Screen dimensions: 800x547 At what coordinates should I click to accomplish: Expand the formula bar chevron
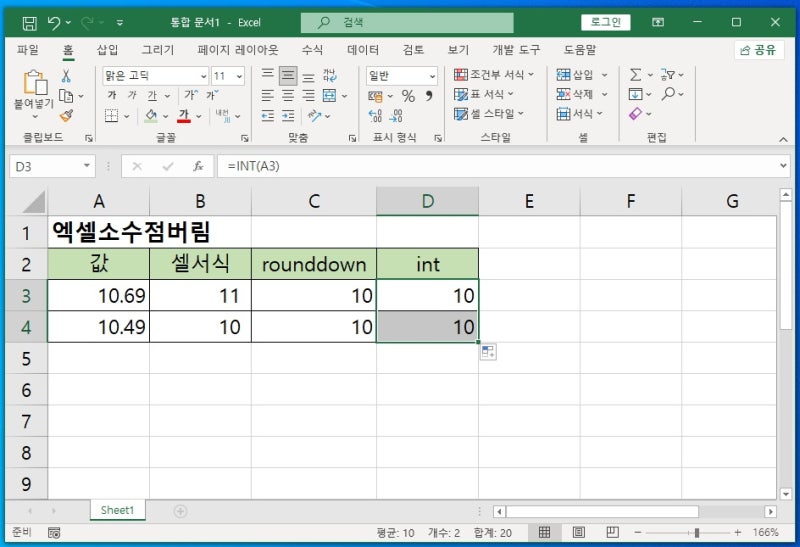[x=783, y=166]
